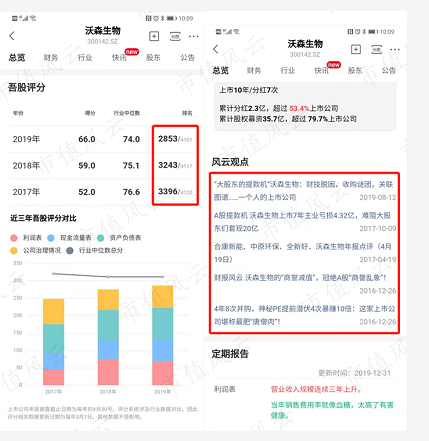Tap ranking value 3243 for 2018
Image resolution: width=429 pixels, height=441 pixels.
168,165
